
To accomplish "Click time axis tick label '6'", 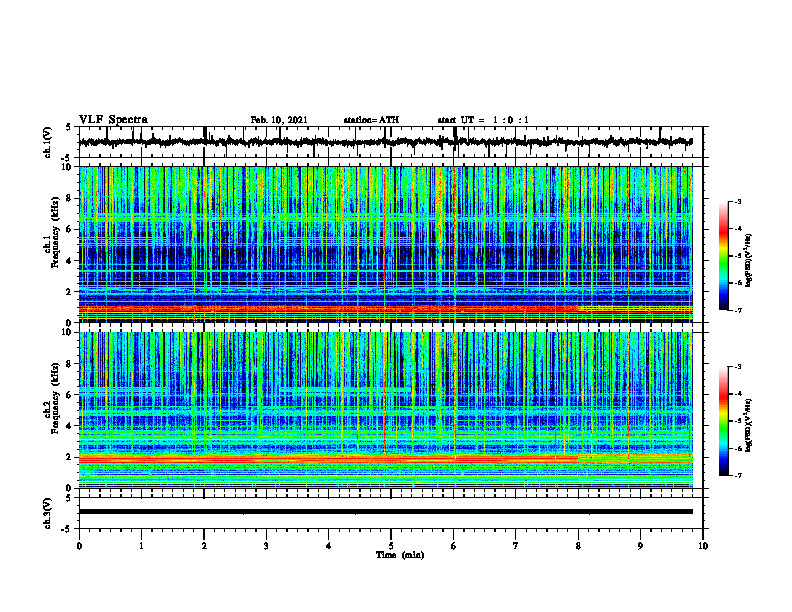I will 454,546.
